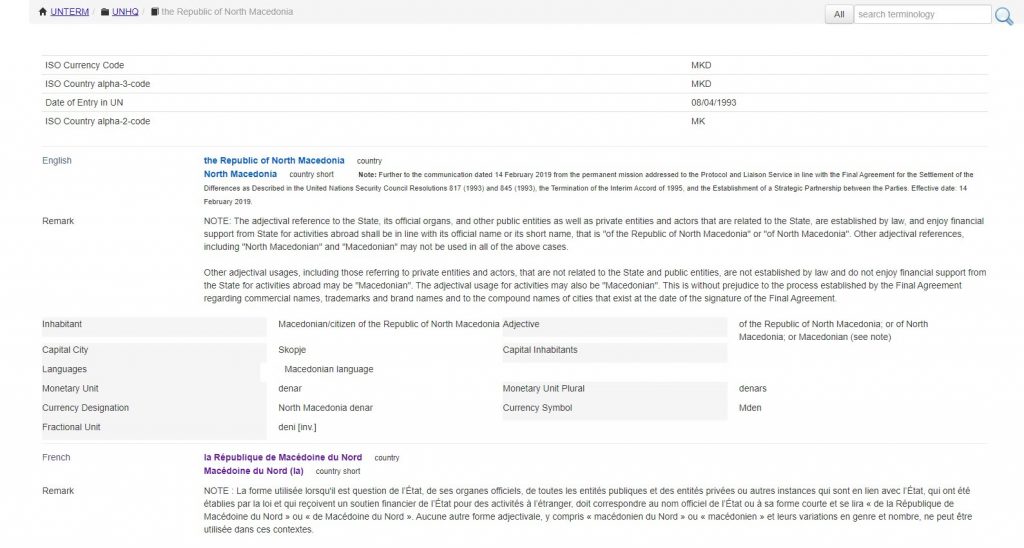Click the book icon in the breadcrumb
The height and width of the screenshot is (548, 1024).
pos(154,12)
